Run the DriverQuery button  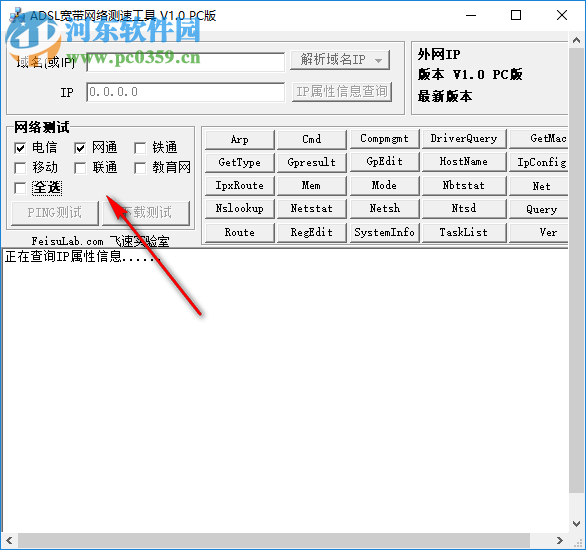[464, 139]
